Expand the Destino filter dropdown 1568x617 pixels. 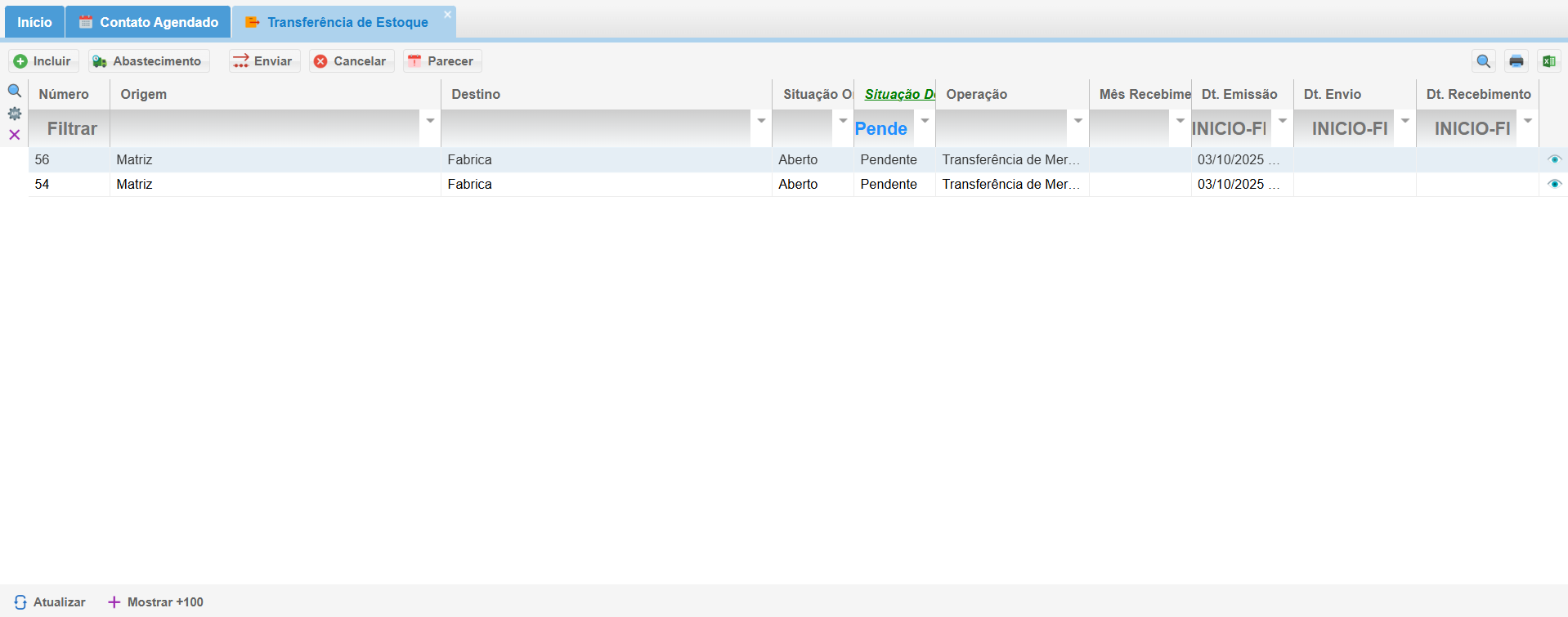tap(761, 121)
